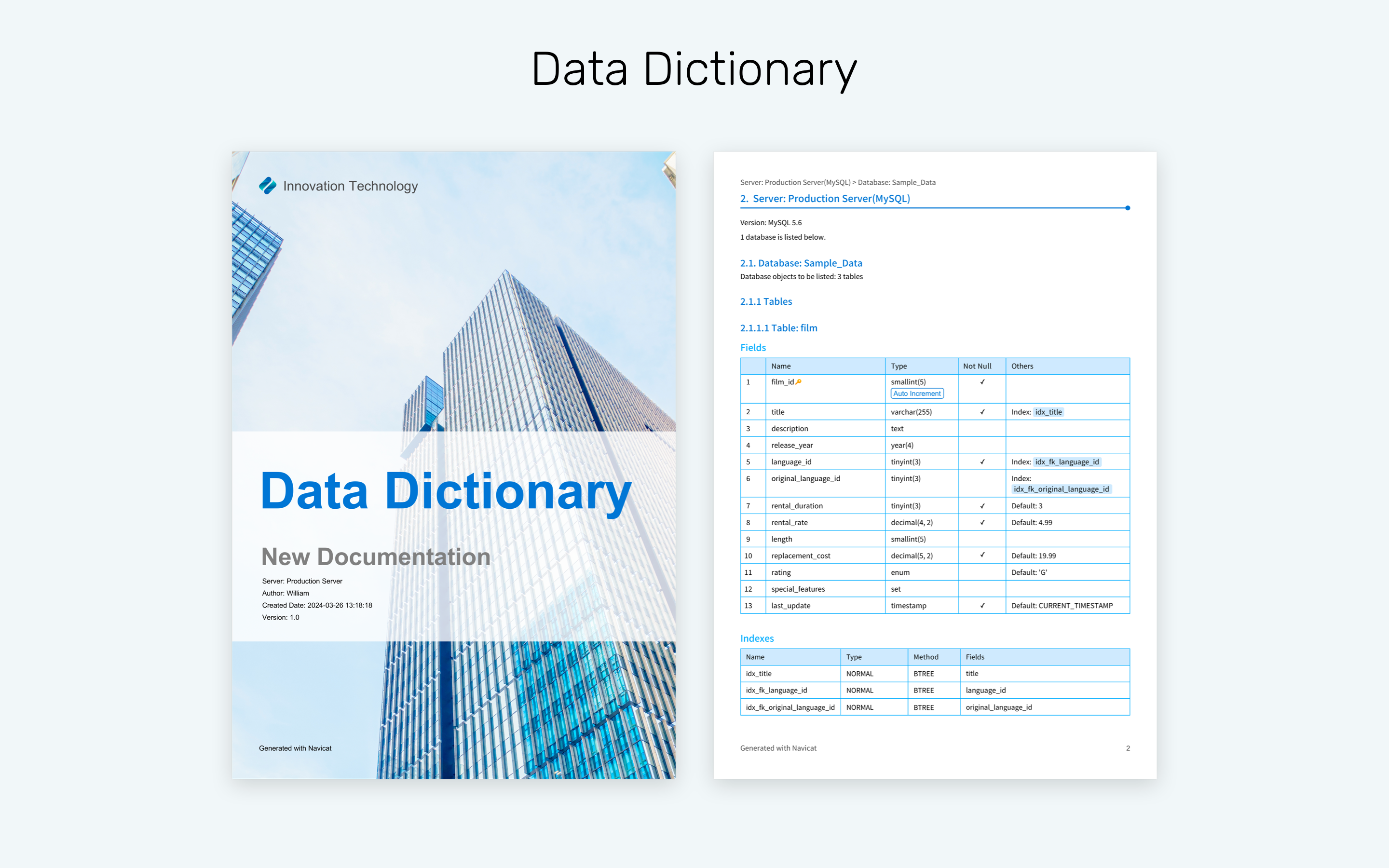The height and width of the screenshot is (868, 1389).
Task: Click the 'Innovation Technology' company name text
Action: 350,186
